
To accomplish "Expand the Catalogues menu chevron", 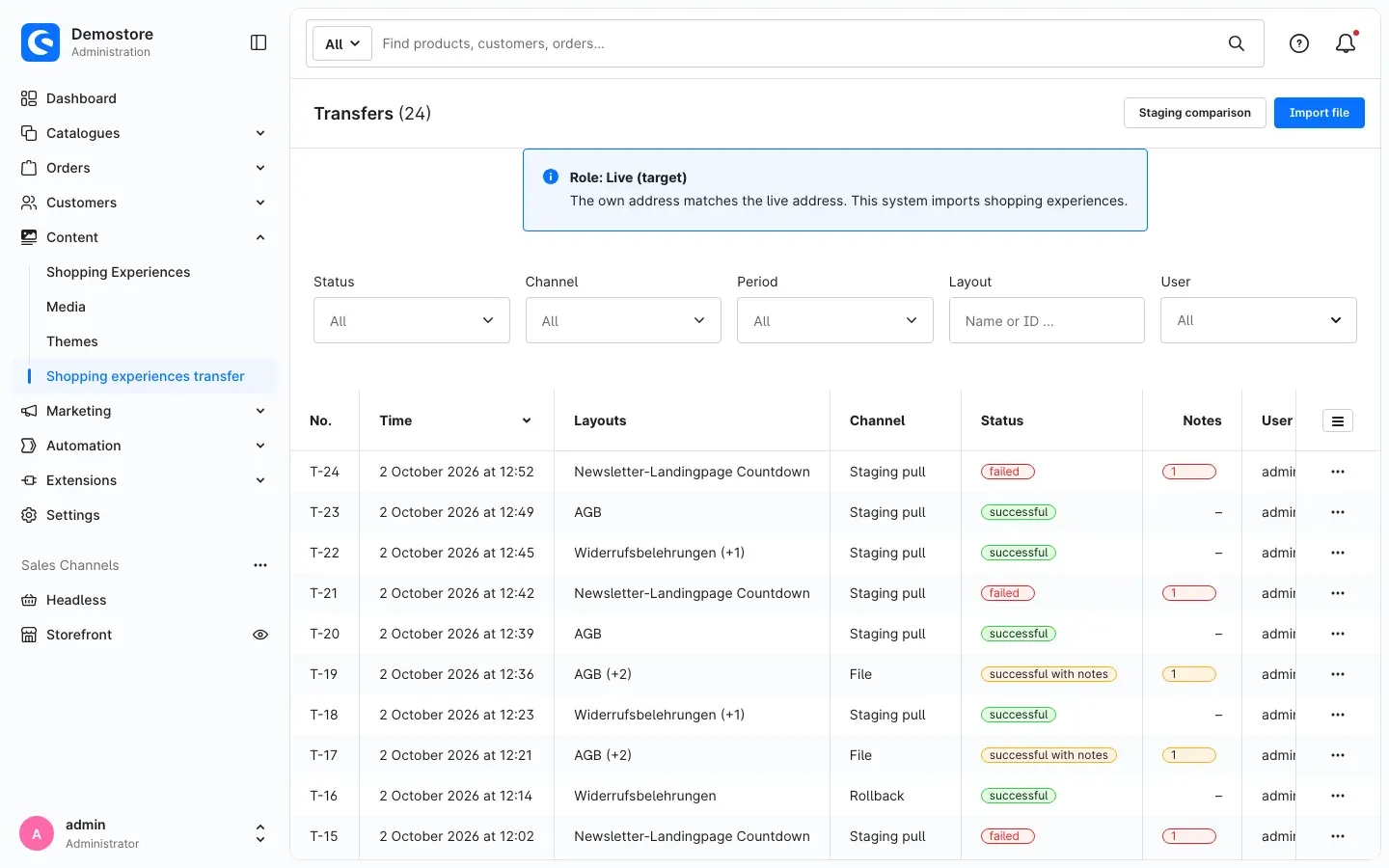I will pos(260,133).
